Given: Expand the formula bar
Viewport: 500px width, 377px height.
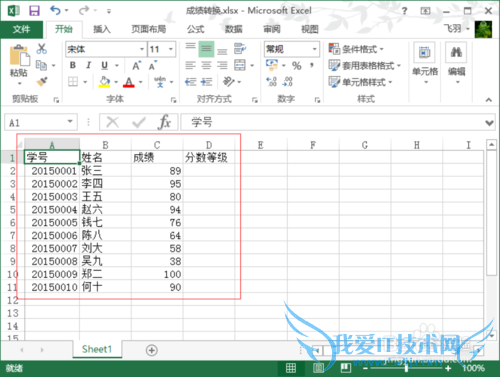Looking at the screenshot, I should tap(489, 123).
